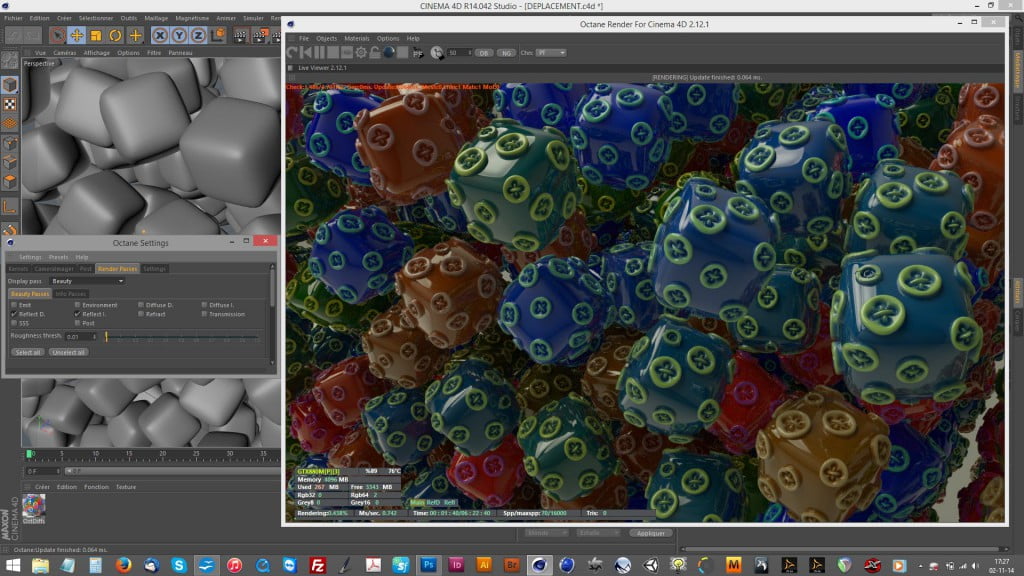This screenshot has width=1024, height=576.
Task: Select the Move tool in main toolbar
Action: click(x=76, y=35)
